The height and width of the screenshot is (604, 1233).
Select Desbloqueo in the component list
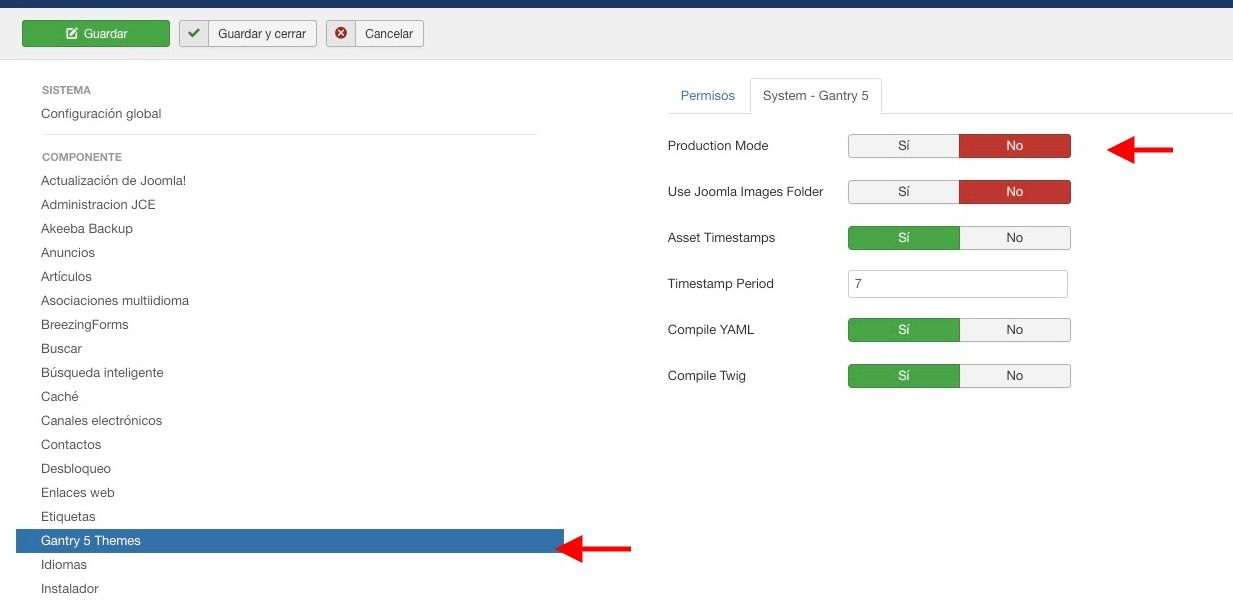[x=76, y=469]
